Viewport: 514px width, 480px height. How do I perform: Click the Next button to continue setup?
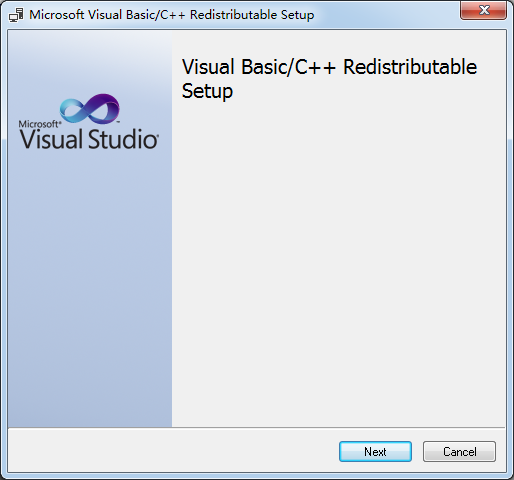point(375,452)
